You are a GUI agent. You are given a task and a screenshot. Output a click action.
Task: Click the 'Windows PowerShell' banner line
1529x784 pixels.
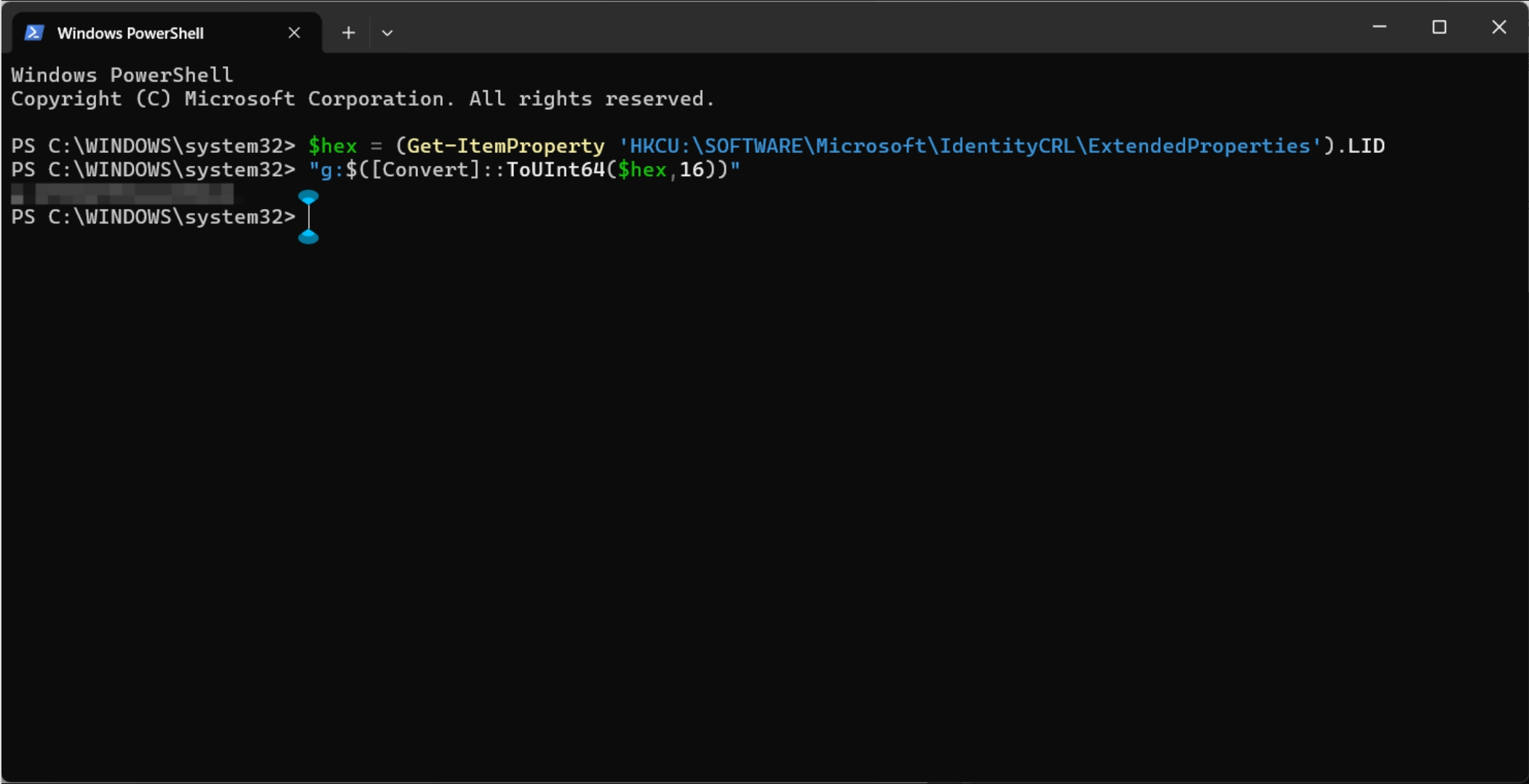122,75
